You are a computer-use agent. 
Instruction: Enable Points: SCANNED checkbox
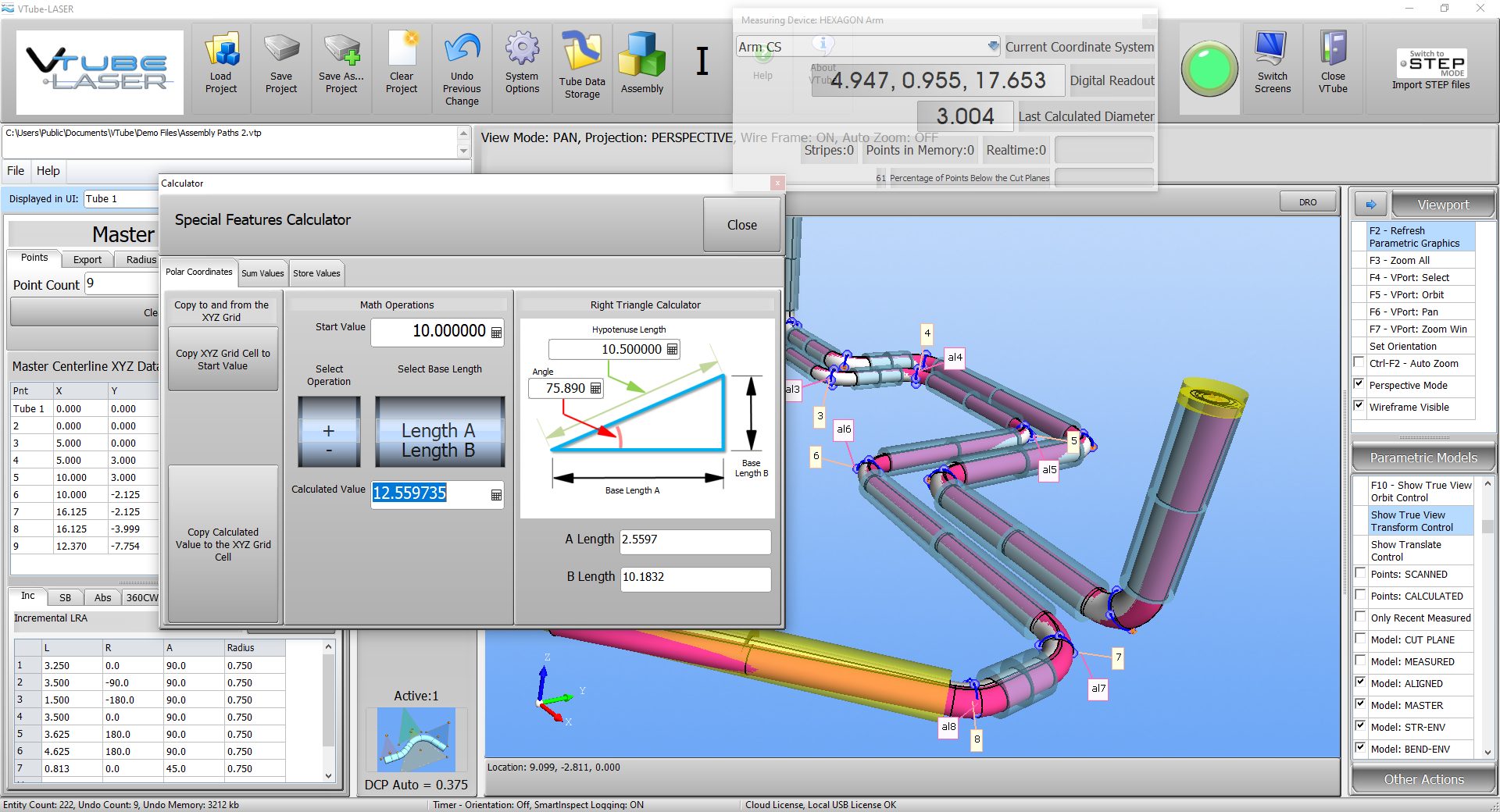coord(1361,573)
